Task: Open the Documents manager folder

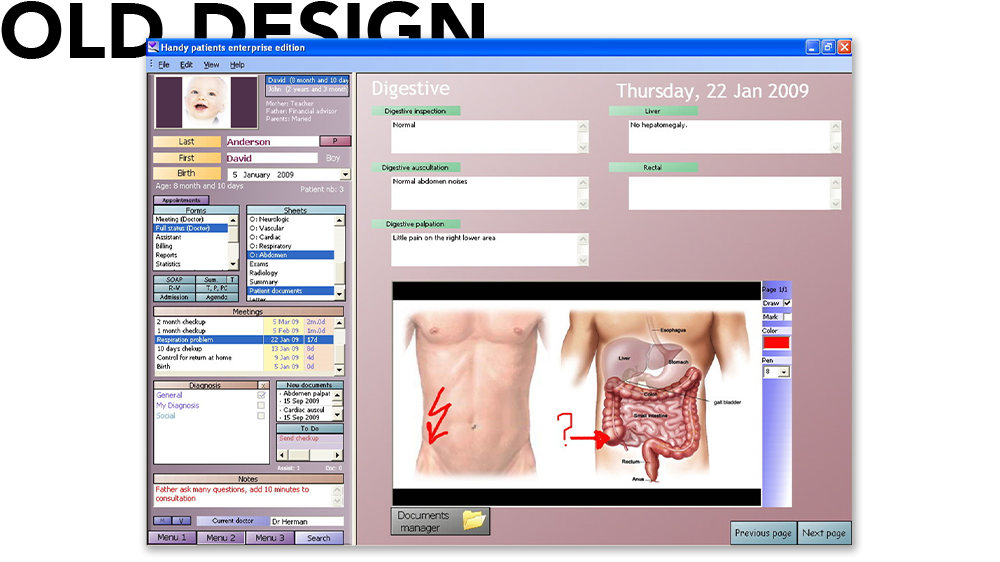Action: 440,521
